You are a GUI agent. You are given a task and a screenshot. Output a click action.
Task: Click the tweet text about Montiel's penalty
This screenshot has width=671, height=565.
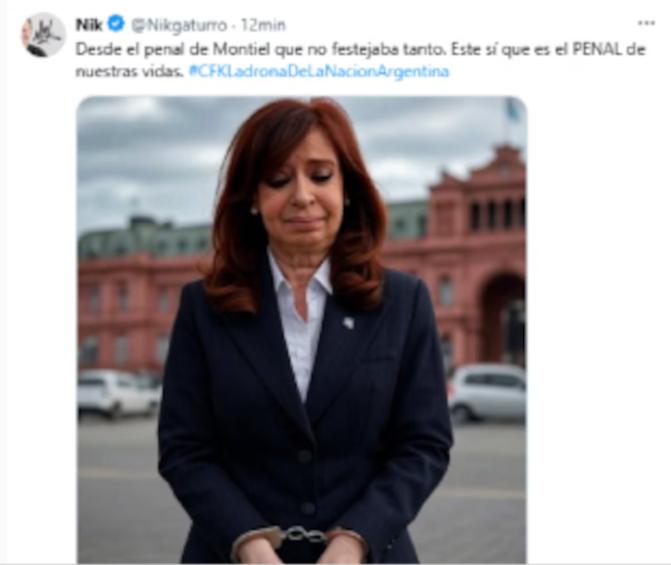[x=360, y=60]
